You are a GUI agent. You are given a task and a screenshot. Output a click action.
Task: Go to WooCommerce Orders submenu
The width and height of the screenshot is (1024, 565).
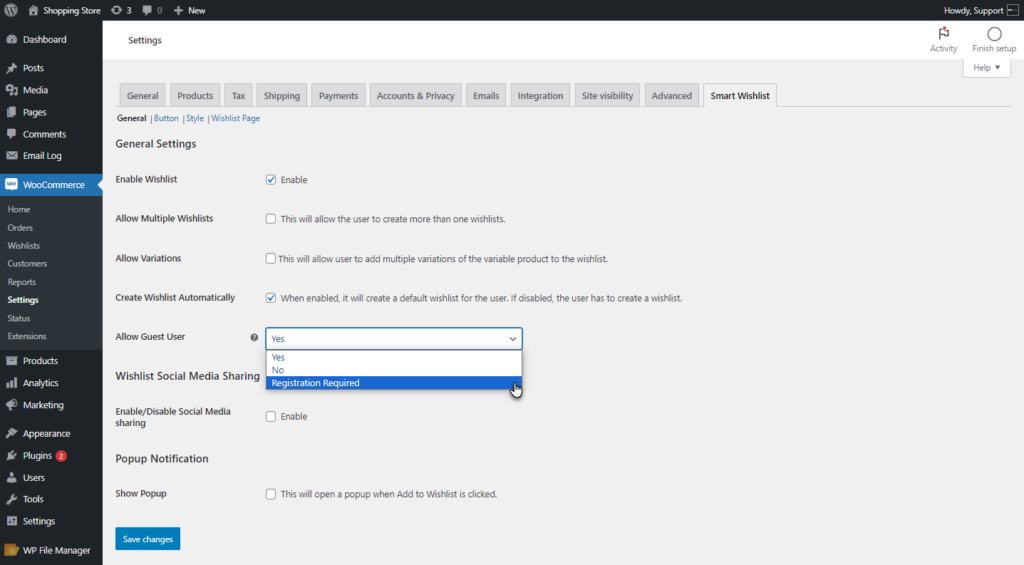pyautogui.click(x=20, y=228)
